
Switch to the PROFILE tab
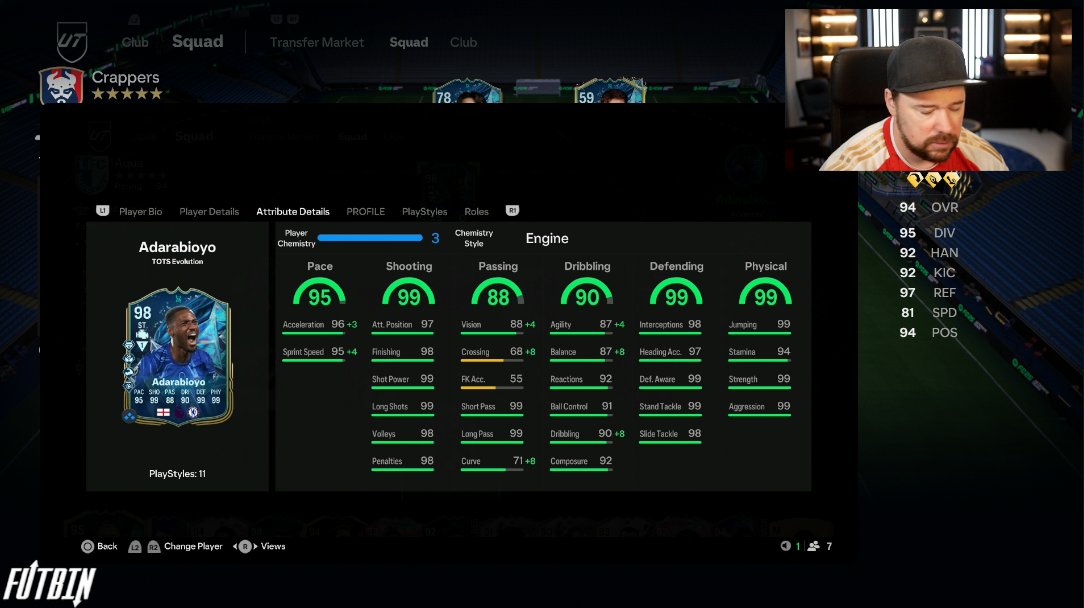366,212
